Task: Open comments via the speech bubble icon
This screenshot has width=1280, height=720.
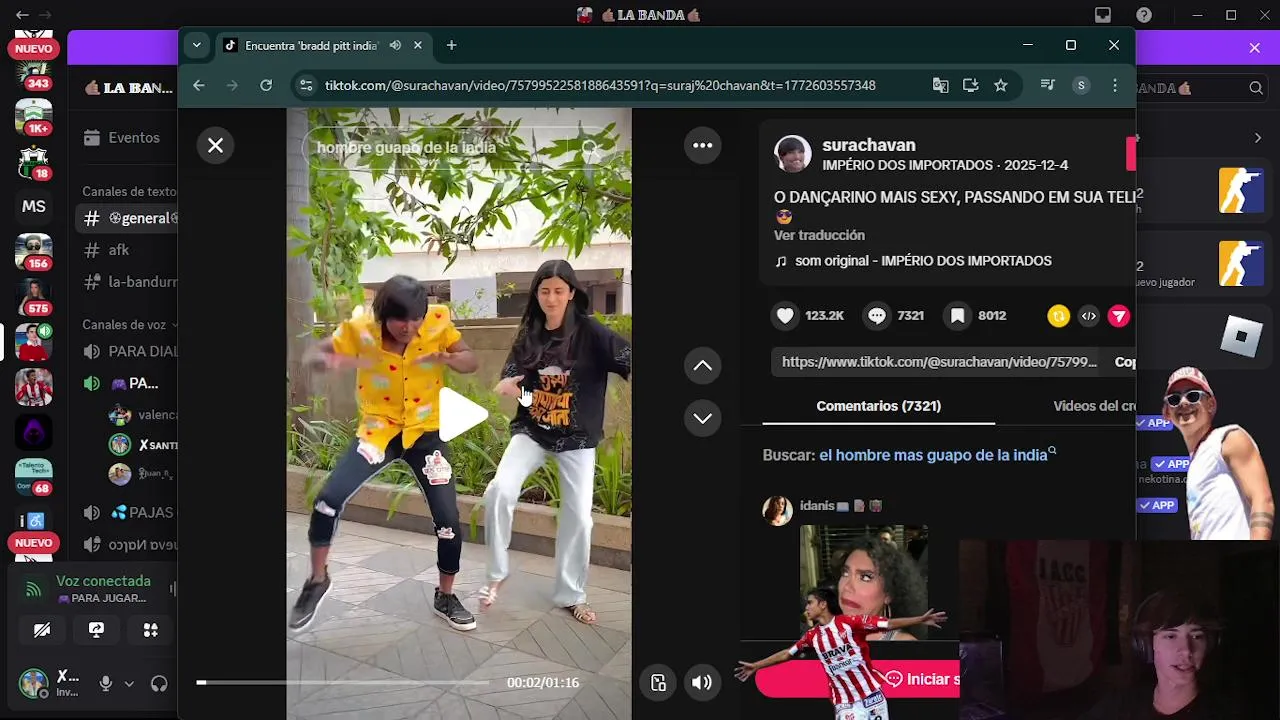Action: [x=877, y=316]
